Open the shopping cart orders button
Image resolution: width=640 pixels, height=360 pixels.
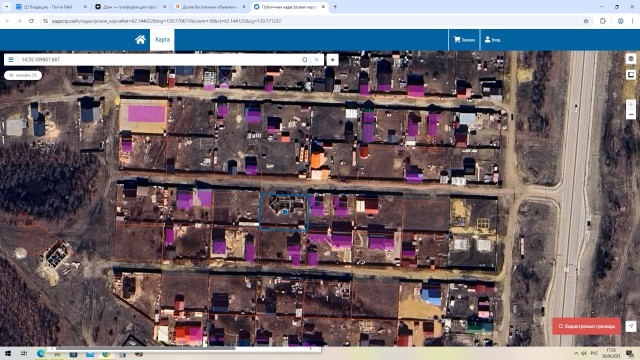(464, 40)
